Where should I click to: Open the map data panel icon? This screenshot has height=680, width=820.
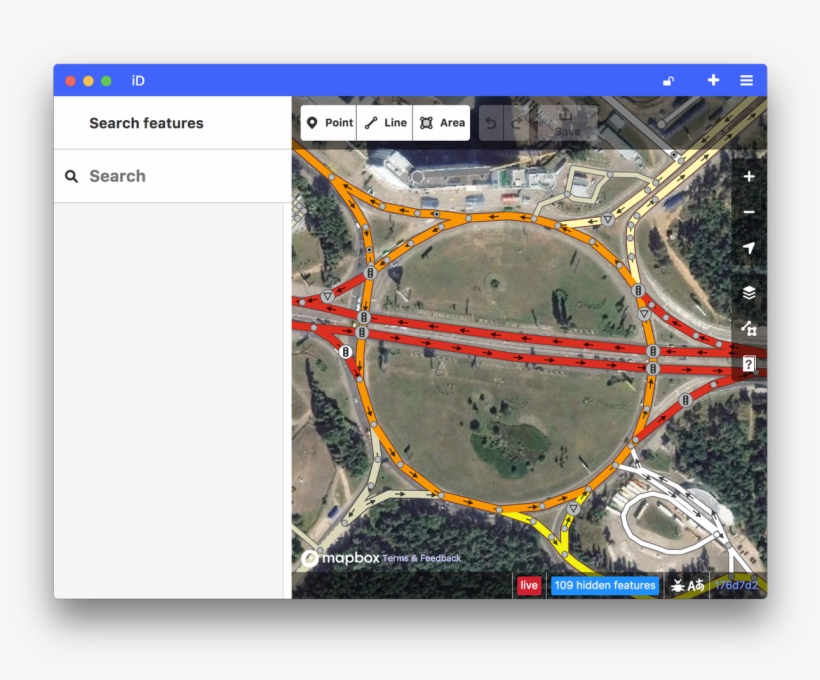point(749,328)
